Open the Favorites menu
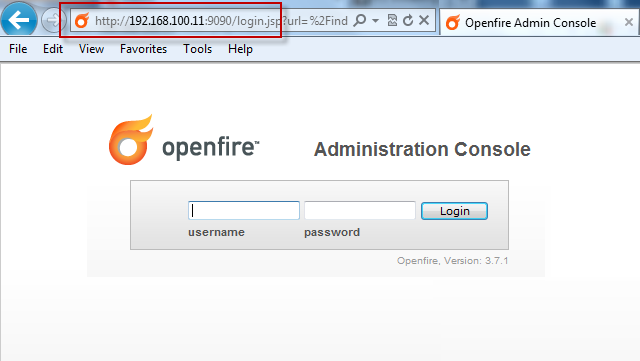The height and width of the screenshot is (361, 640). click(143, 49)
